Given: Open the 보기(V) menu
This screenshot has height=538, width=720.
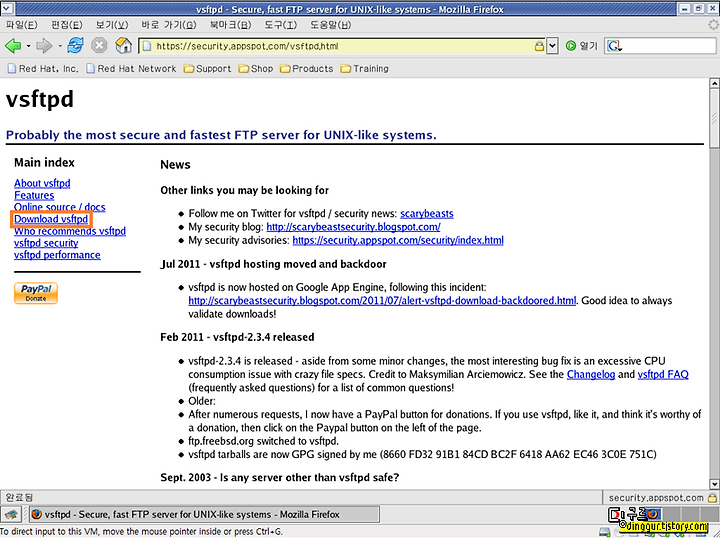Looking at the screenshot, I should click(112, 25).
